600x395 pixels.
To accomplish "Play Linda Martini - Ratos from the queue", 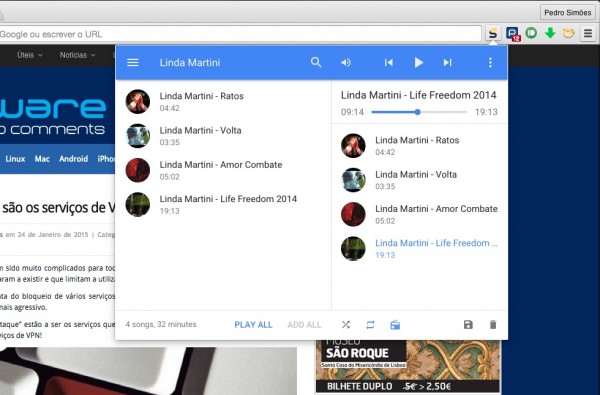I will pos(420,145).
